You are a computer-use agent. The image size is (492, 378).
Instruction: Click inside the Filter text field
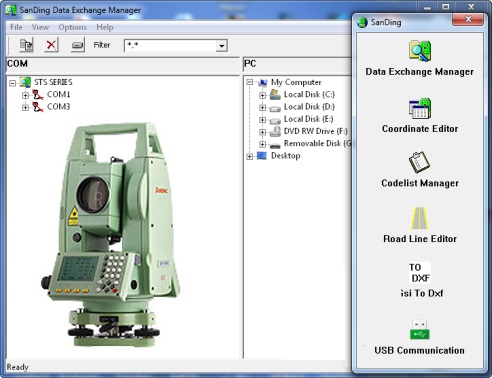pos(170,46)
